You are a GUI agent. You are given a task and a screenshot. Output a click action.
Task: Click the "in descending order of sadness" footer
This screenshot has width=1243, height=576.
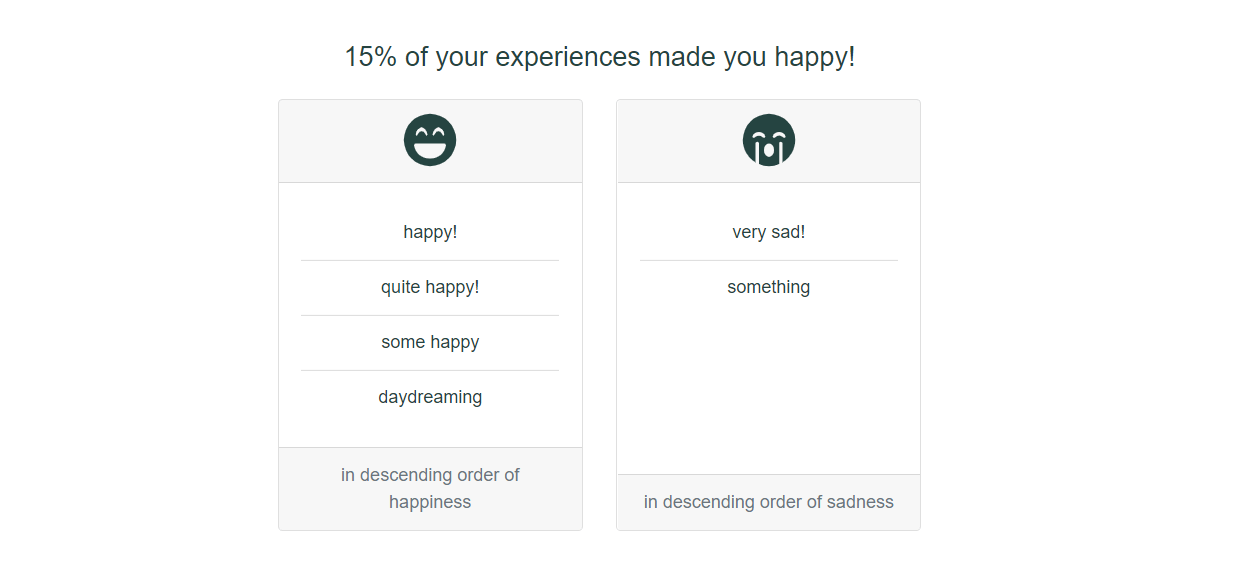768,502
